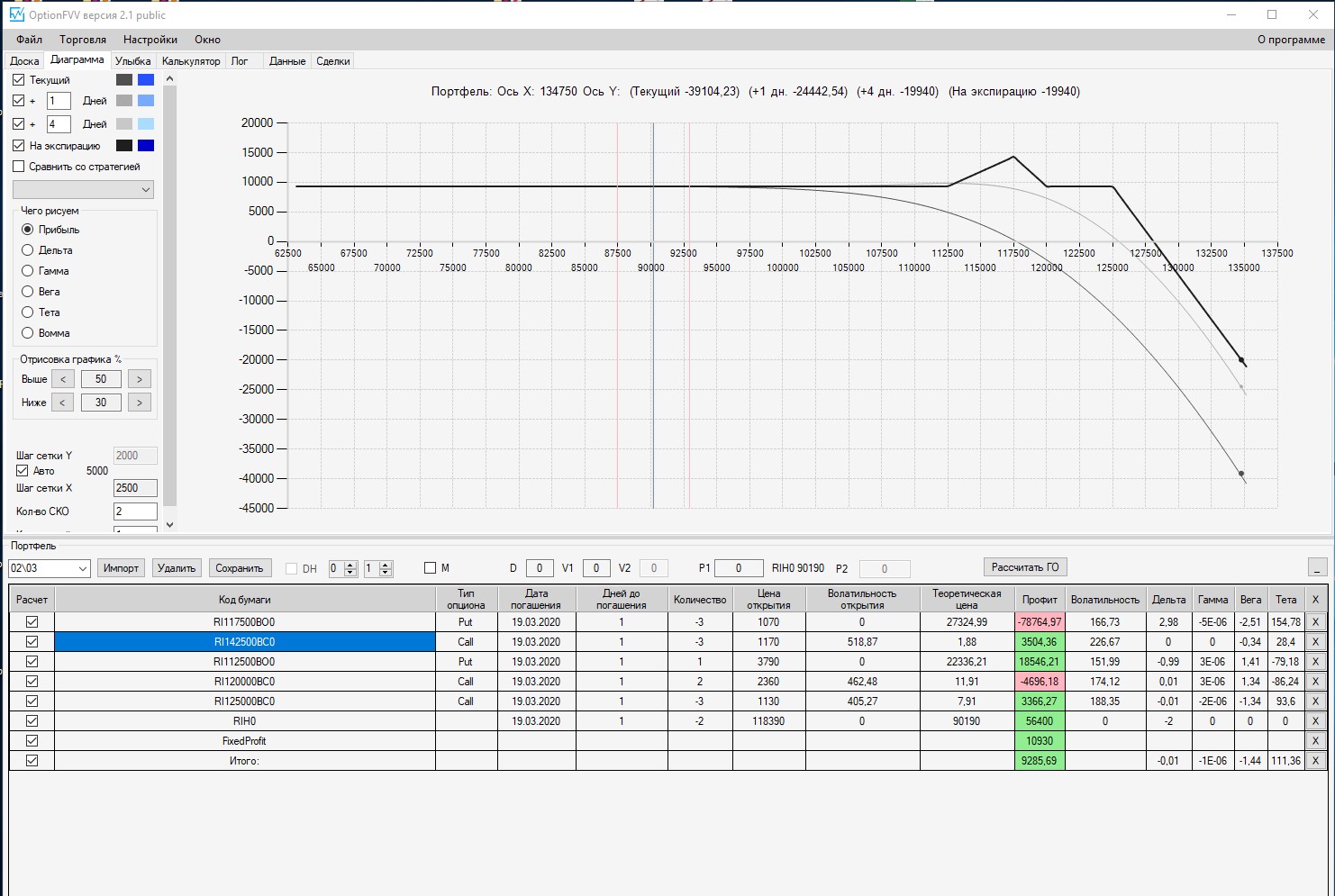Pick the dark gray 'Текущий' color swatch
1335x896 pixels.
124,80
